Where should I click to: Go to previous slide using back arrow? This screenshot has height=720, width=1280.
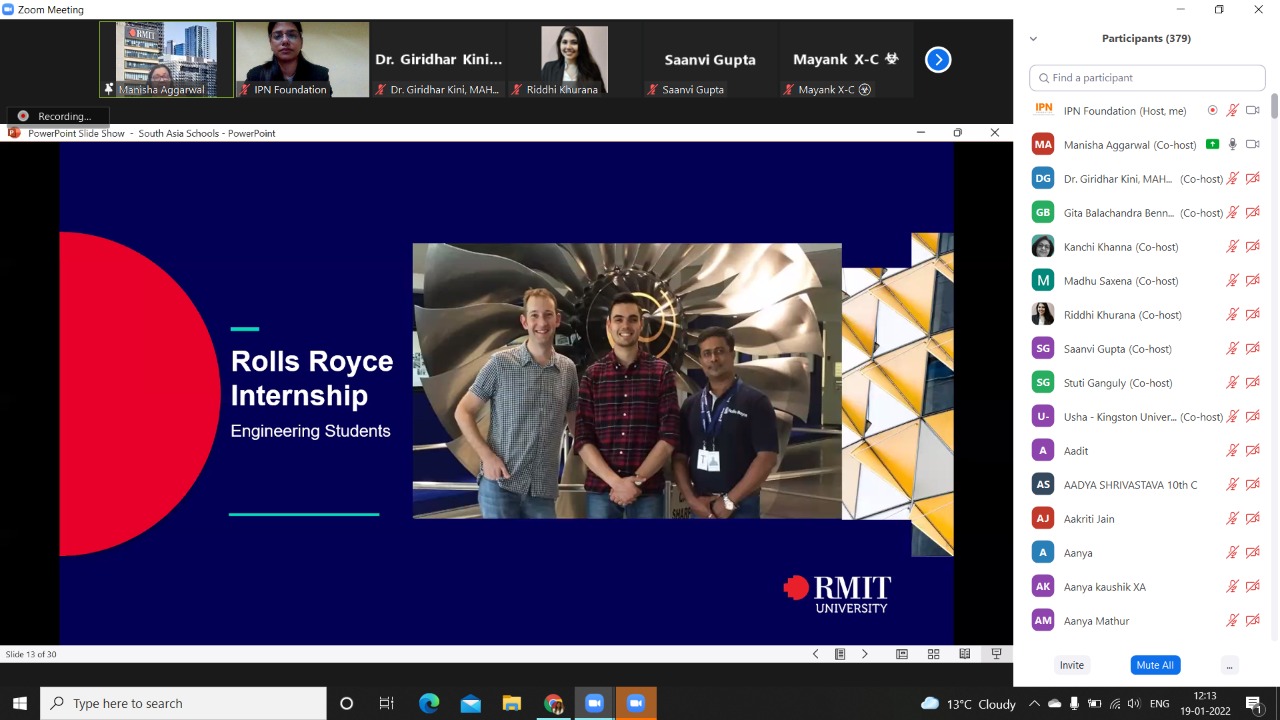(815, 654)
